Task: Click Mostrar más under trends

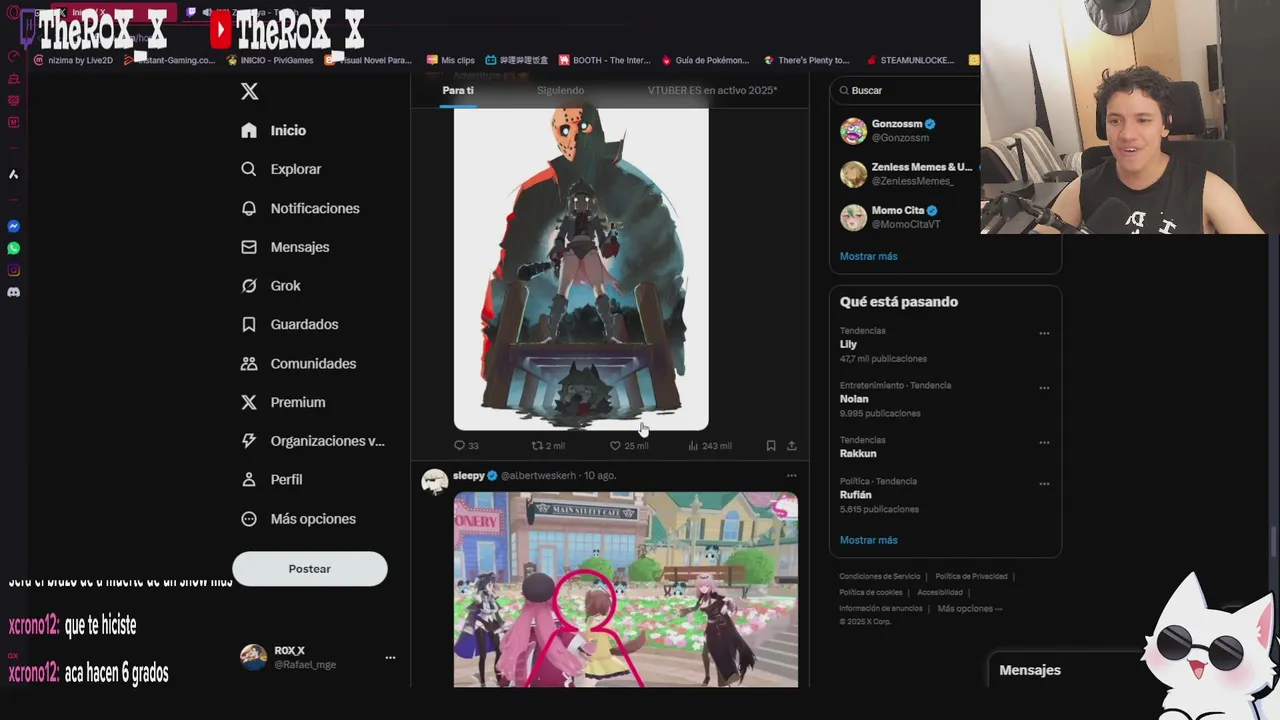Action: pyautogui.click(x=868, y=540)
